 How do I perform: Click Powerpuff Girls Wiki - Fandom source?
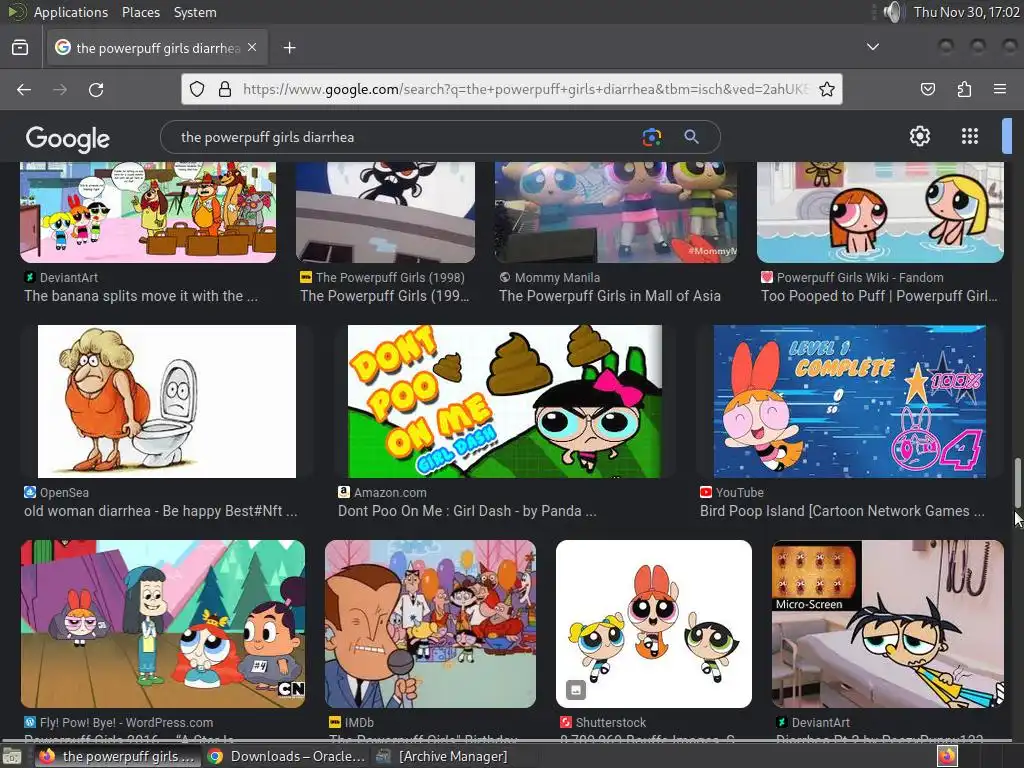point(860,278)
